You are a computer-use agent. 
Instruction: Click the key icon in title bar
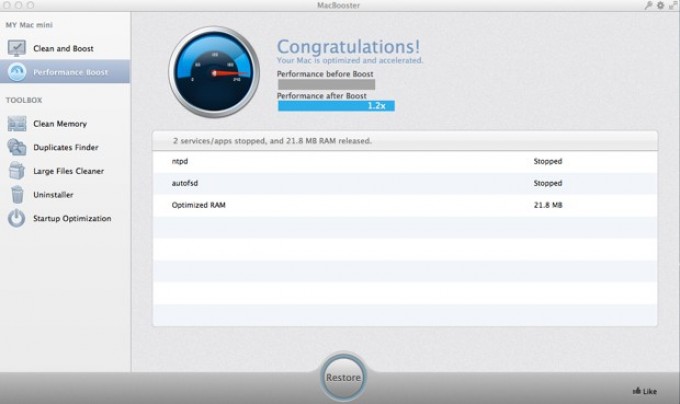[648, 5]
